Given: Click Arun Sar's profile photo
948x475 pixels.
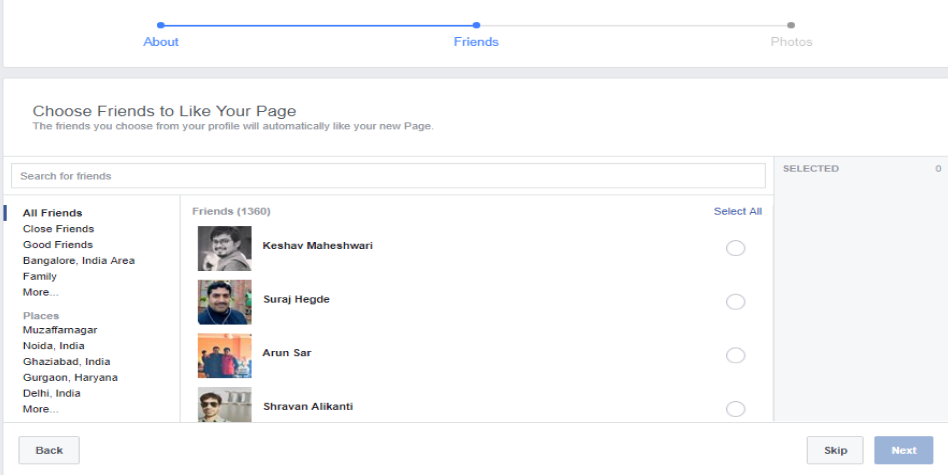Looking at the screenshot, I should (224, 356).
